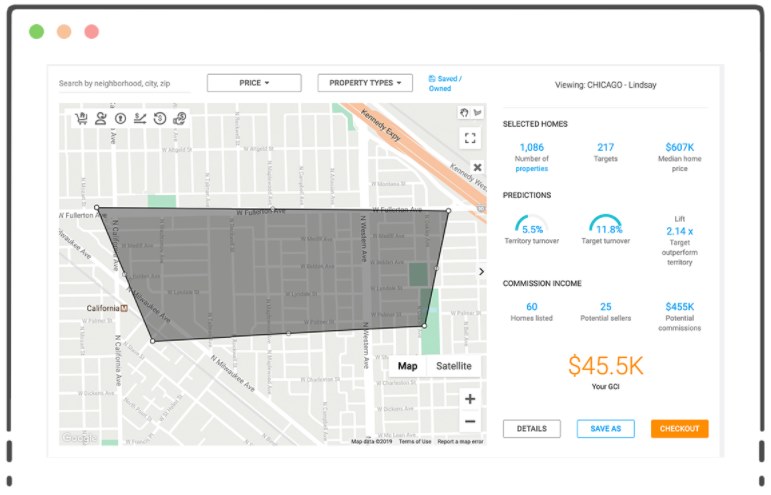This screenshot has height=495, width=771.
Task: Click the top-left polygon vertex handle
Action: (x=97, y=208)
